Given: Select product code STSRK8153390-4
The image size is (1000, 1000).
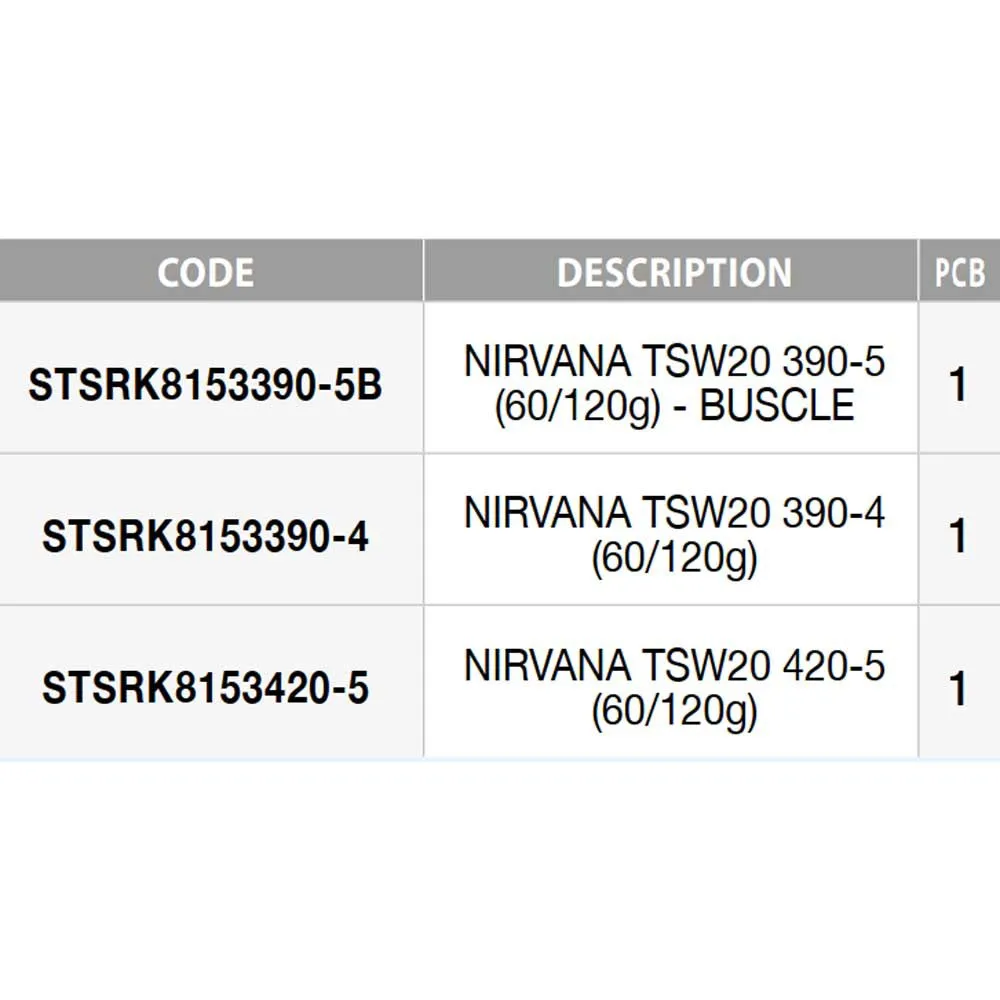Looking at the screenshot, I should (206, 538).
